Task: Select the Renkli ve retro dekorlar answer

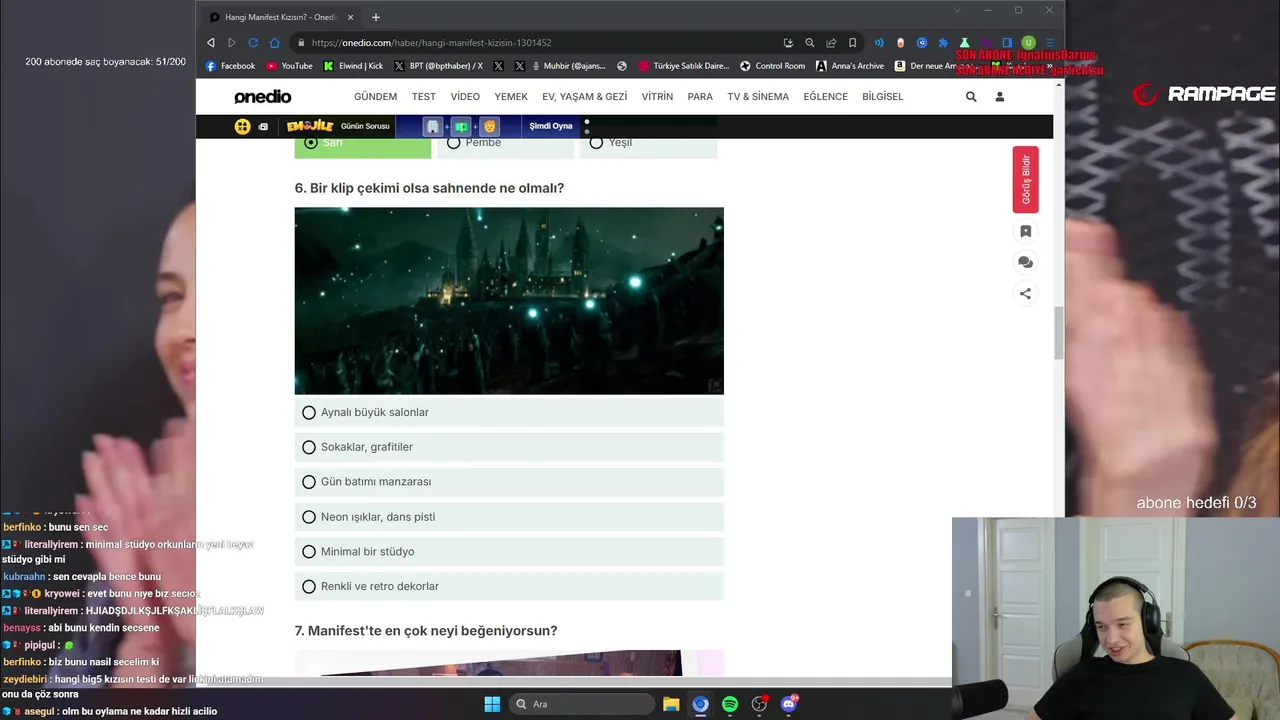Action: point(509,586)
